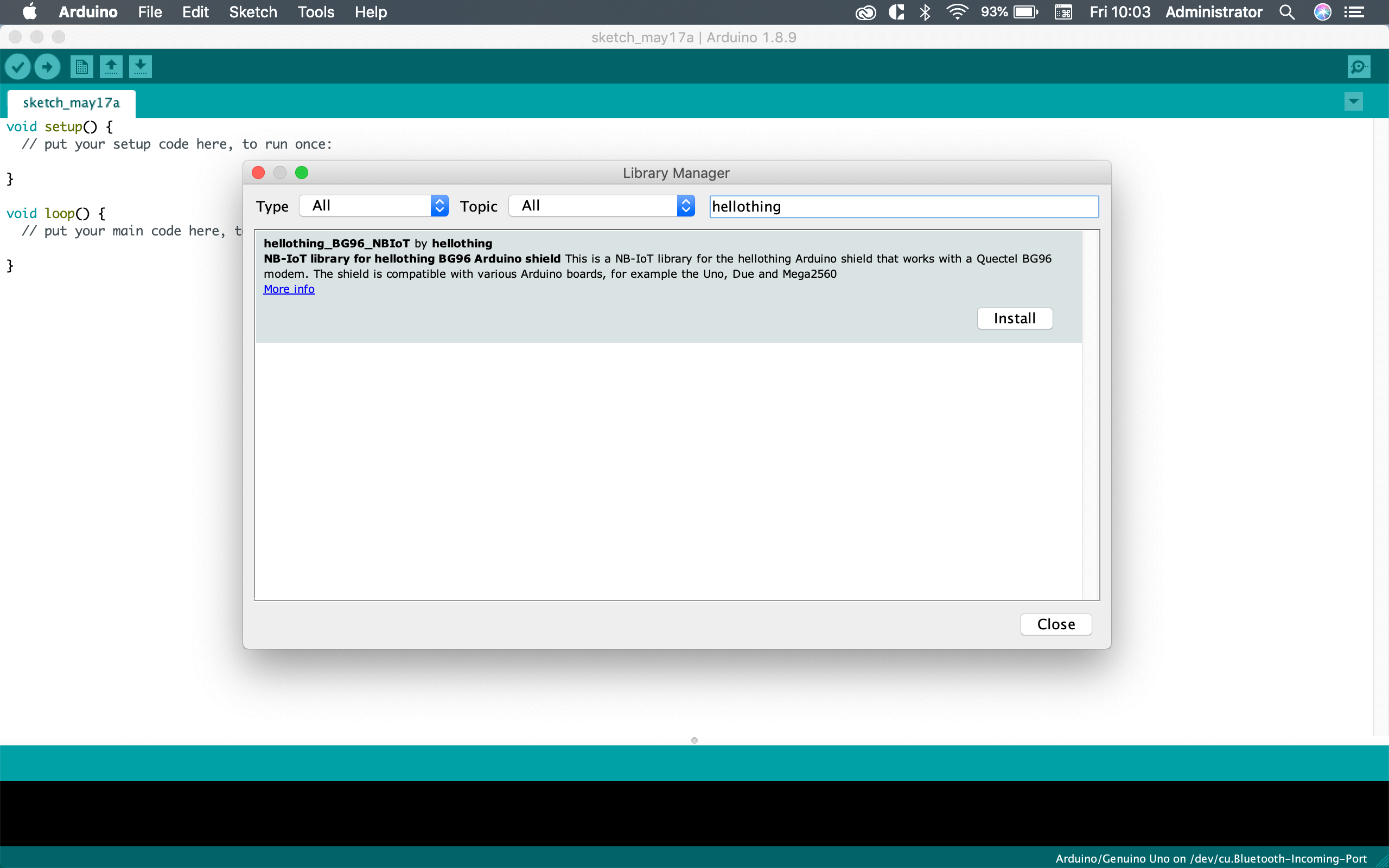Expand the tab options triangle menu
This screenshot has height=868, width=1389.
[1353, 101]
